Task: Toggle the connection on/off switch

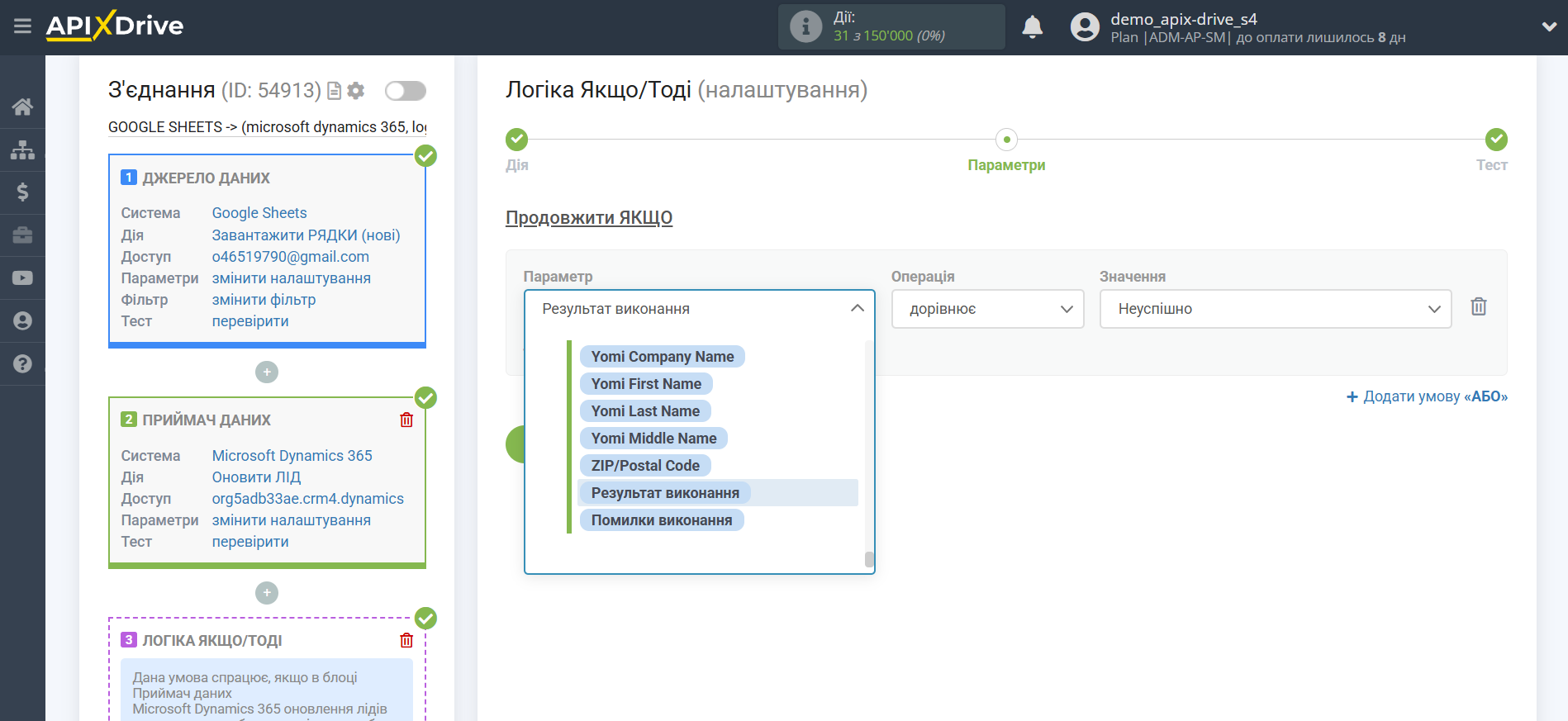Action: (406, 91)
